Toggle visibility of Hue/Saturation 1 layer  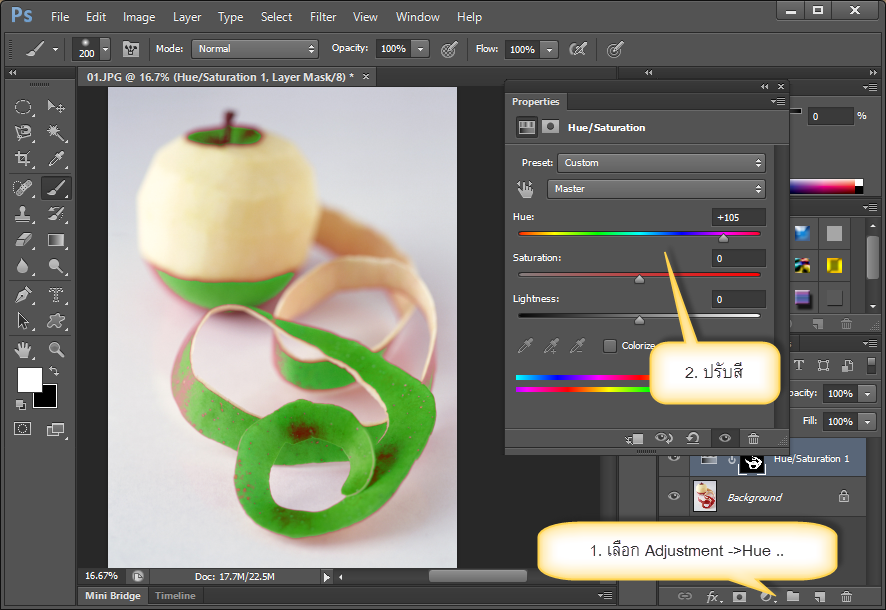point(674,458)
